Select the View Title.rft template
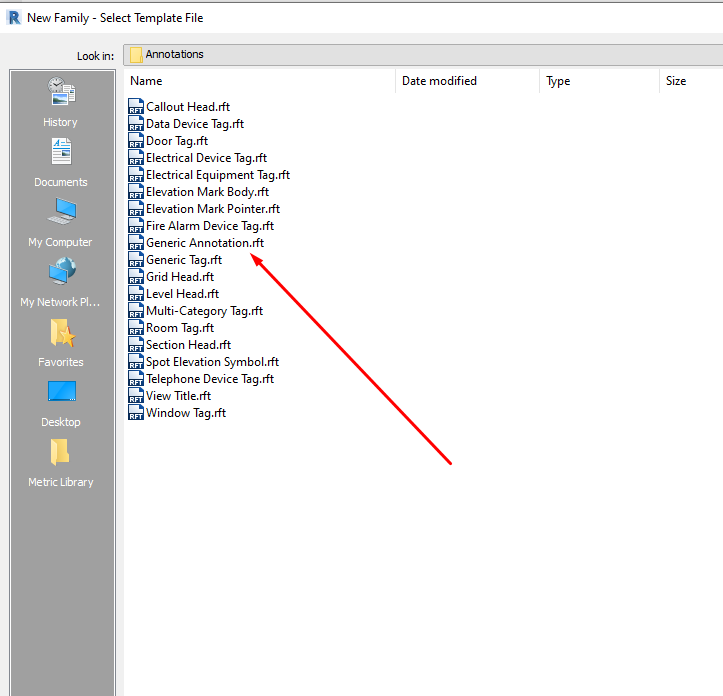The height and width of the screenshot is (696, 723). 178,396
